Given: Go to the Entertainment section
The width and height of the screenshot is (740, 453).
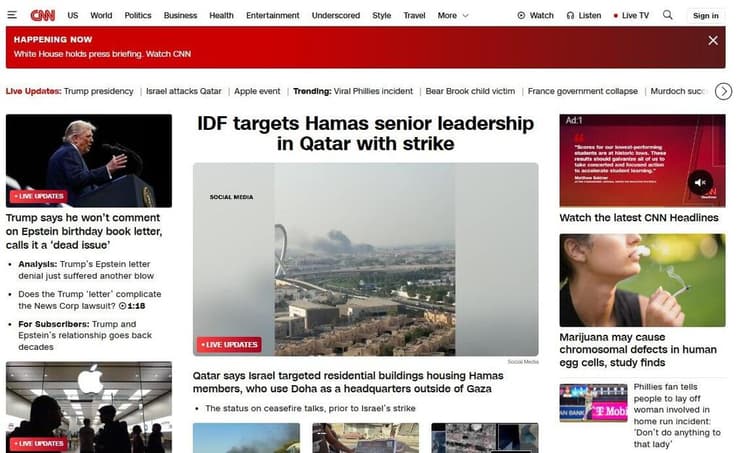Looking at the screenshot, I should 273,16.
